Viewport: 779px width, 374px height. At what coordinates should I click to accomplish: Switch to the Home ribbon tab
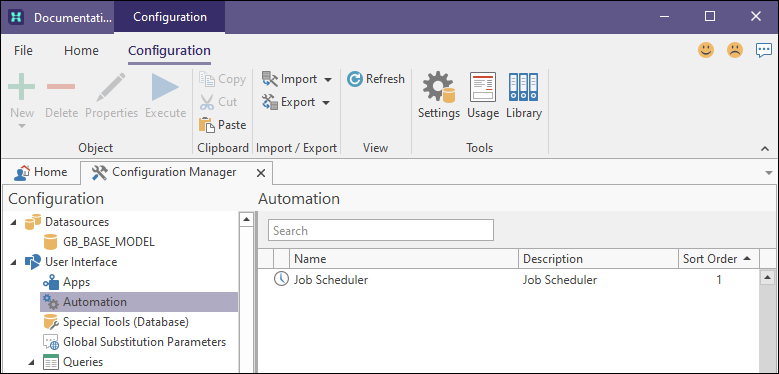click(x=81, y=51)
